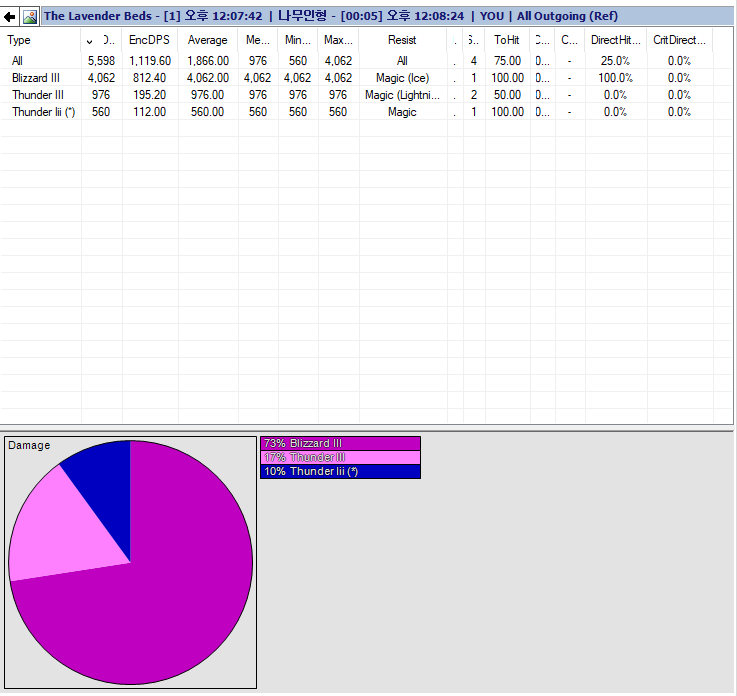Image resolution: width=737 pixels, height=696 pixels.
Task: Select the Blizzard III row
Action: point(35,78)
